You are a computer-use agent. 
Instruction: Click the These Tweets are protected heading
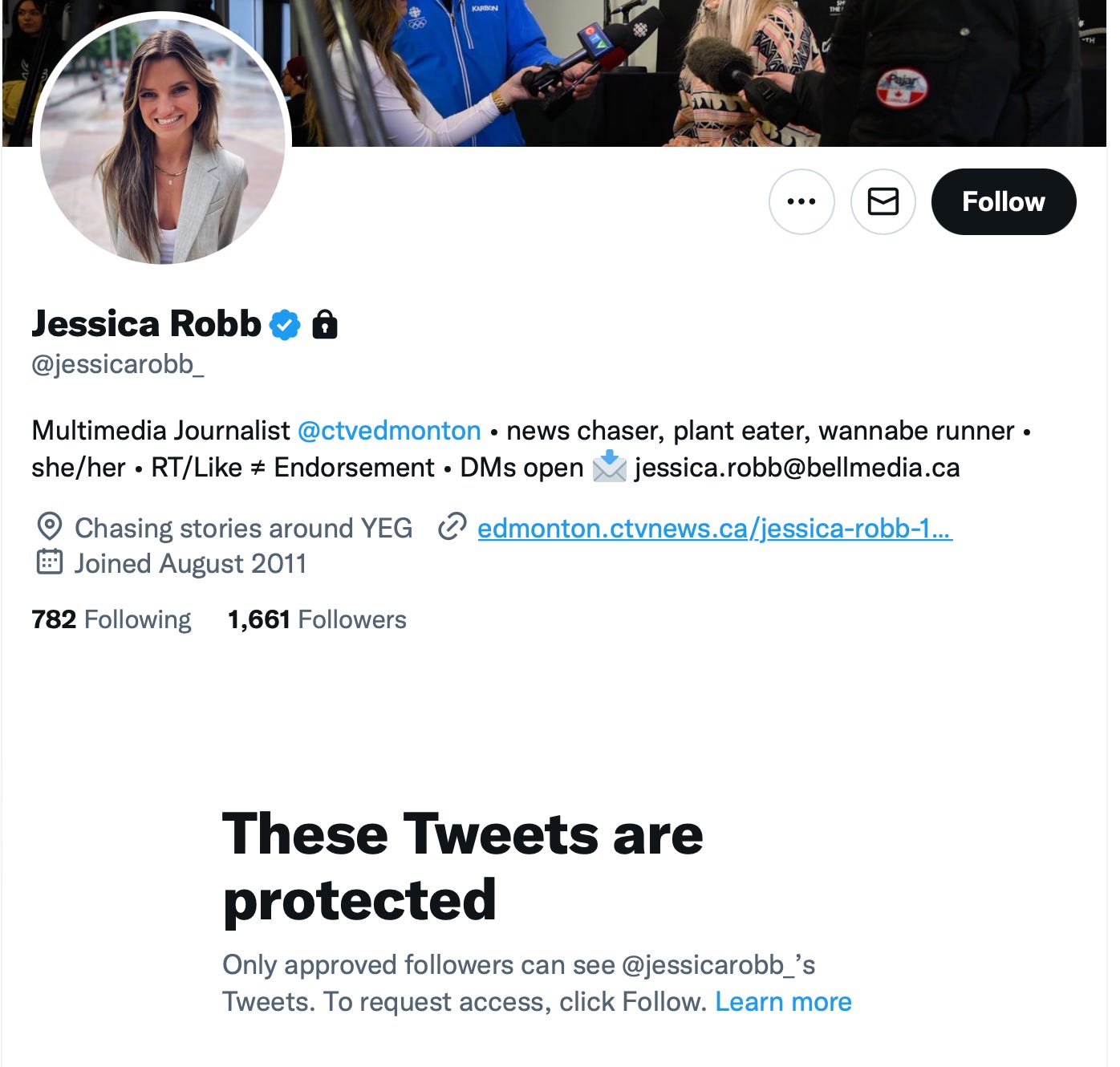(463, 866)
